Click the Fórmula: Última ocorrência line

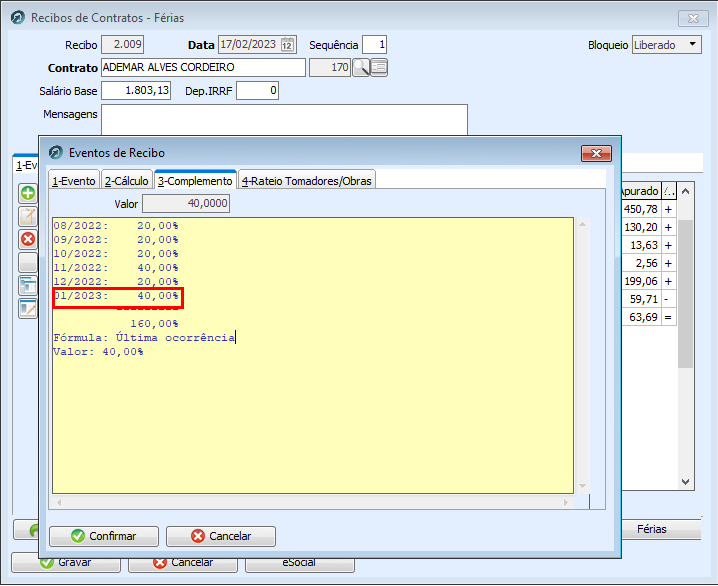144,338
